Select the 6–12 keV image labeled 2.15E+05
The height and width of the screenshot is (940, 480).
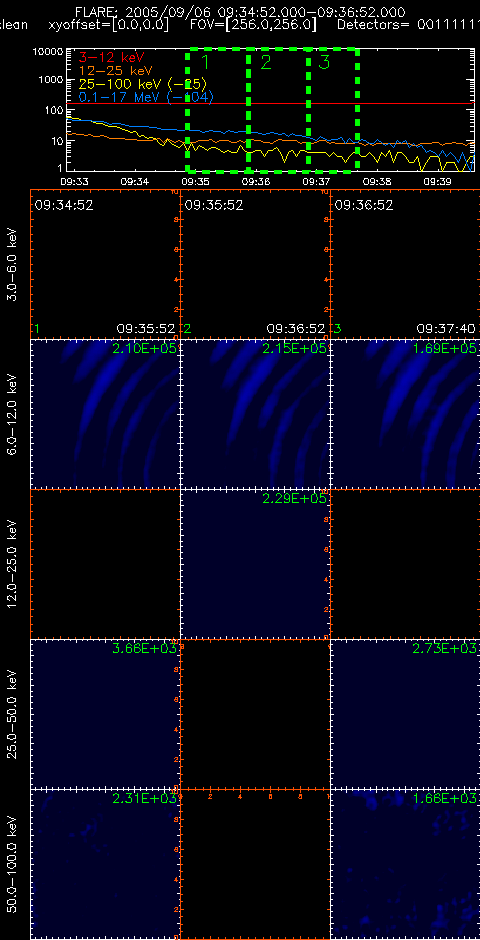pos(255,414)
